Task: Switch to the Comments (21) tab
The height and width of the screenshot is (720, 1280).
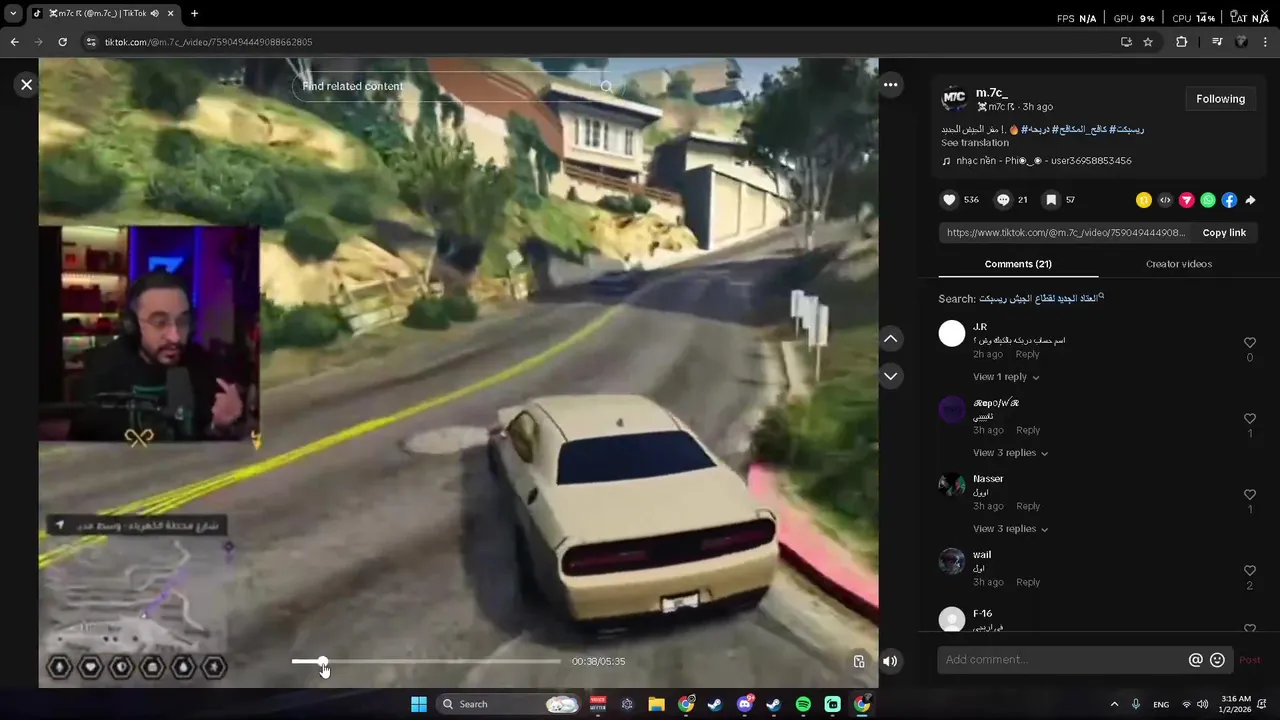Action: [1018, 264]
